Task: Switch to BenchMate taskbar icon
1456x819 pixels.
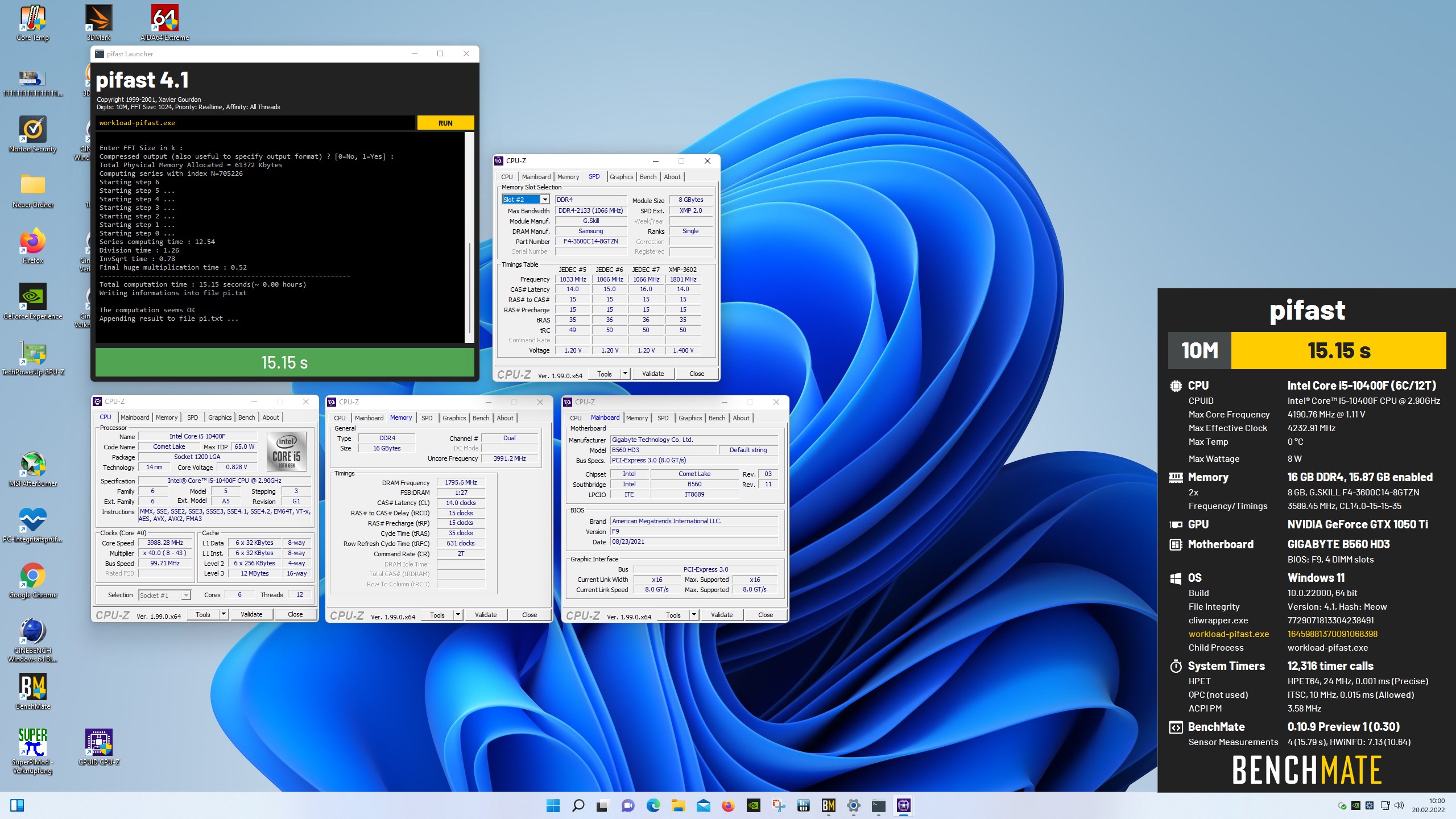Action: tap(828, 805)
